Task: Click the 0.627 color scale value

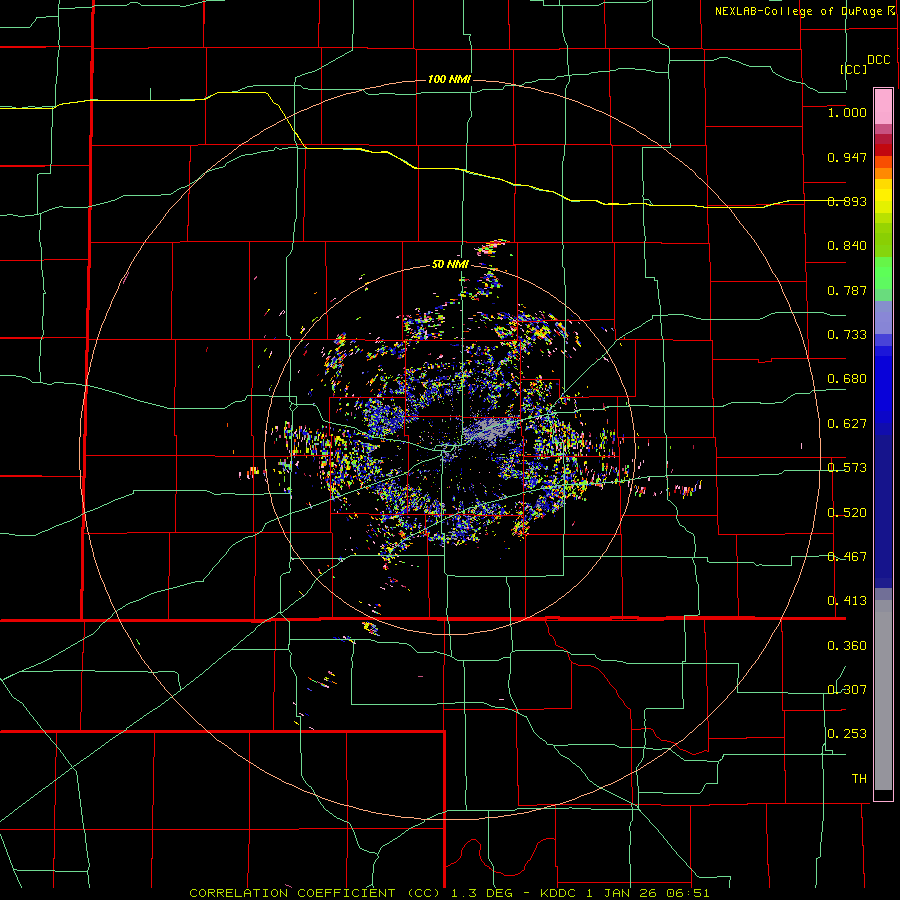Action: point(847,424)
